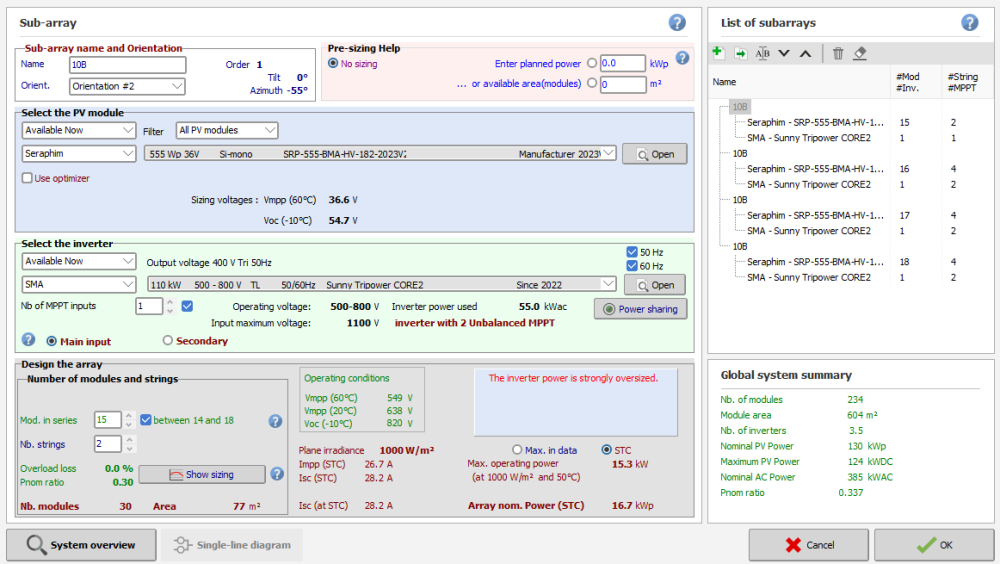
Task: Click the eraser icon in subarray toolbar
Action: click(x=860, y=53)
